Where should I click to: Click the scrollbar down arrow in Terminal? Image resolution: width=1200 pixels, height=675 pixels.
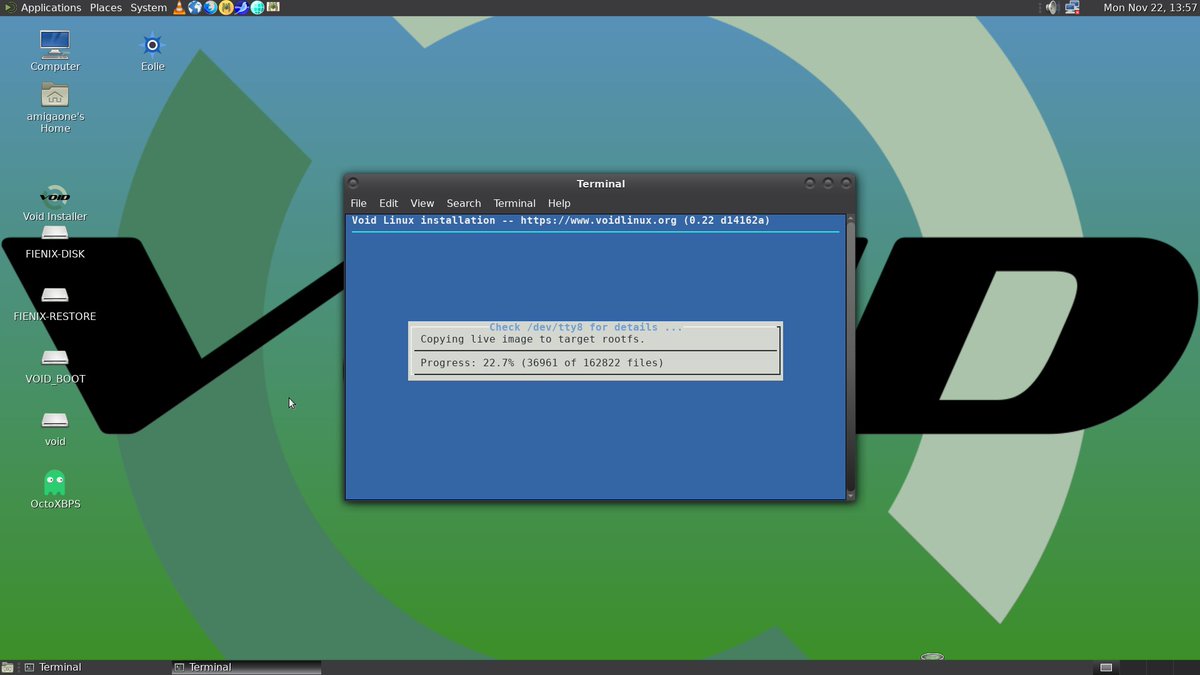(x=851, y=495)
